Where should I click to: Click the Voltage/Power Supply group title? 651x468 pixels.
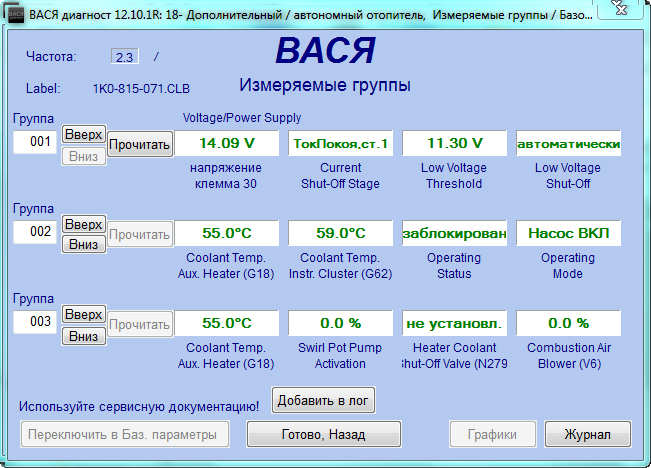coord(242,118)
